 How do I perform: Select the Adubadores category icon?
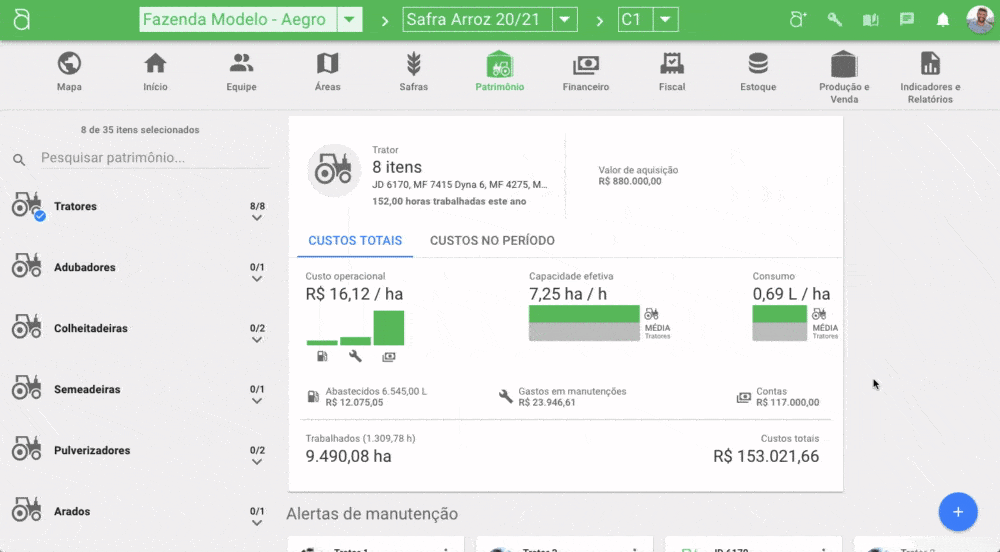27,267
